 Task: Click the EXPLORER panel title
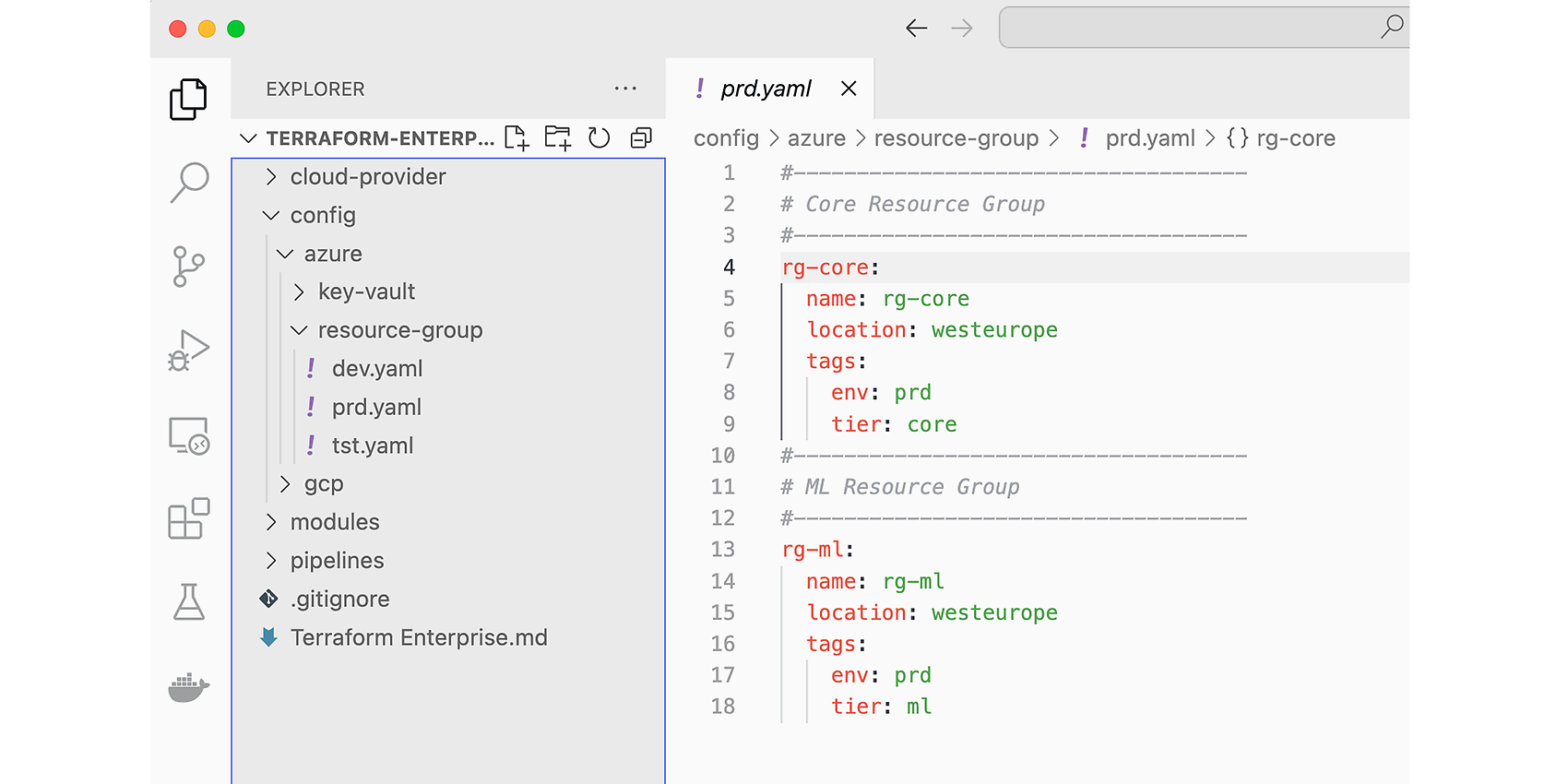315,89
